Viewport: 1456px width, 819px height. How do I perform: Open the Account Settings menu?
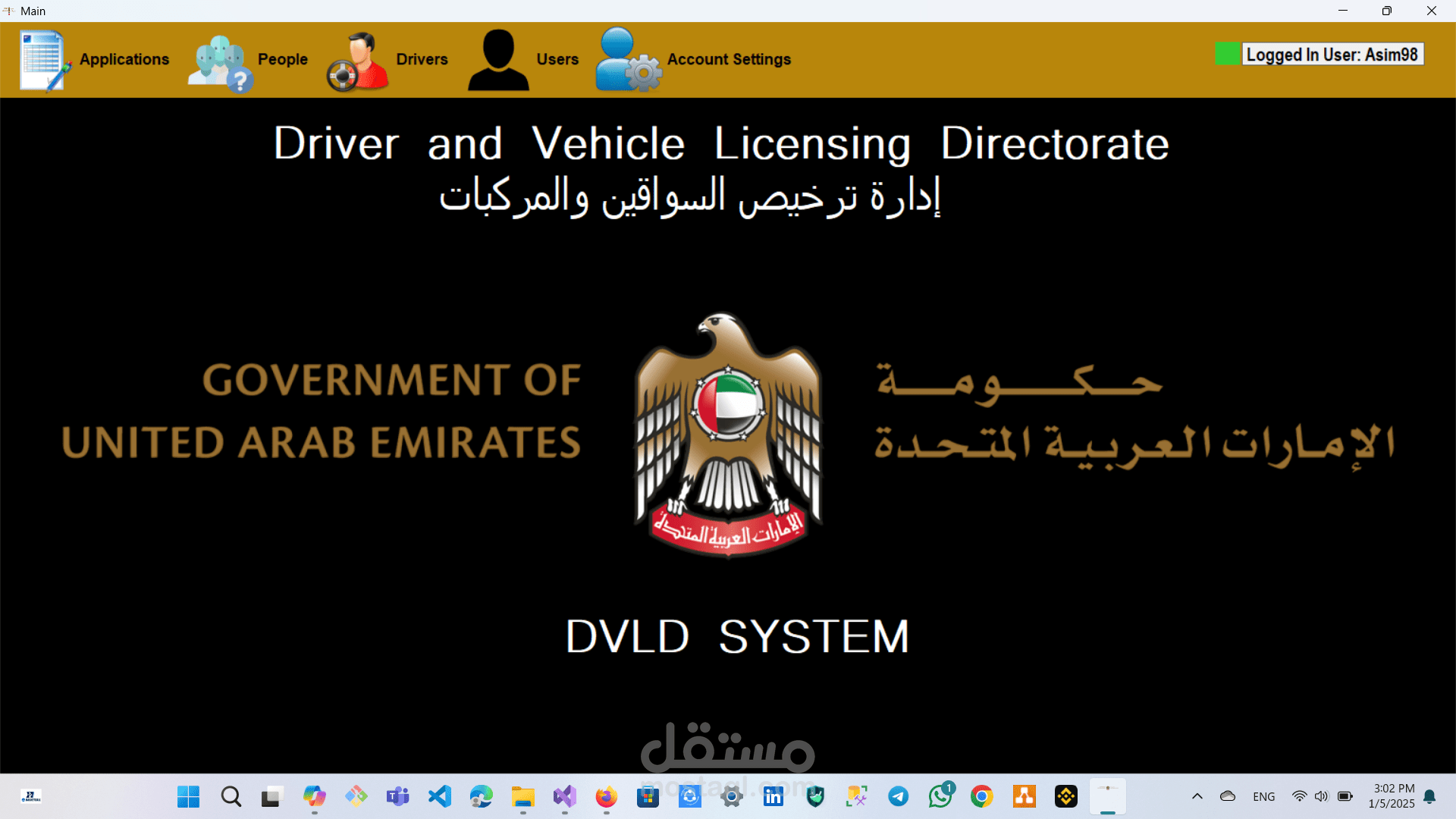694,60
